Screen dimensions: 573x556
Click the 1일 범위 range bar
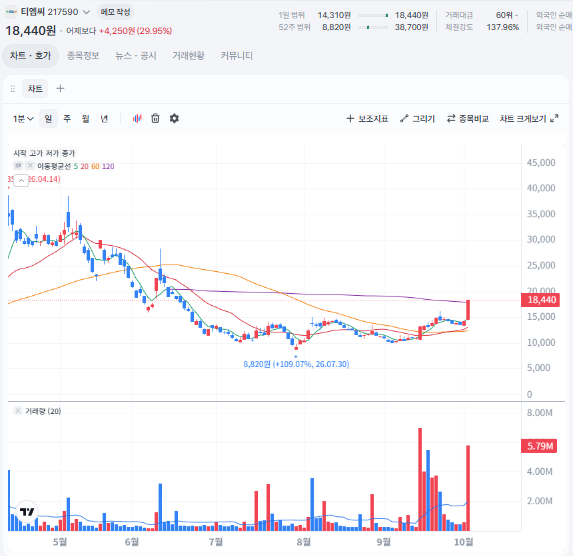373,15
